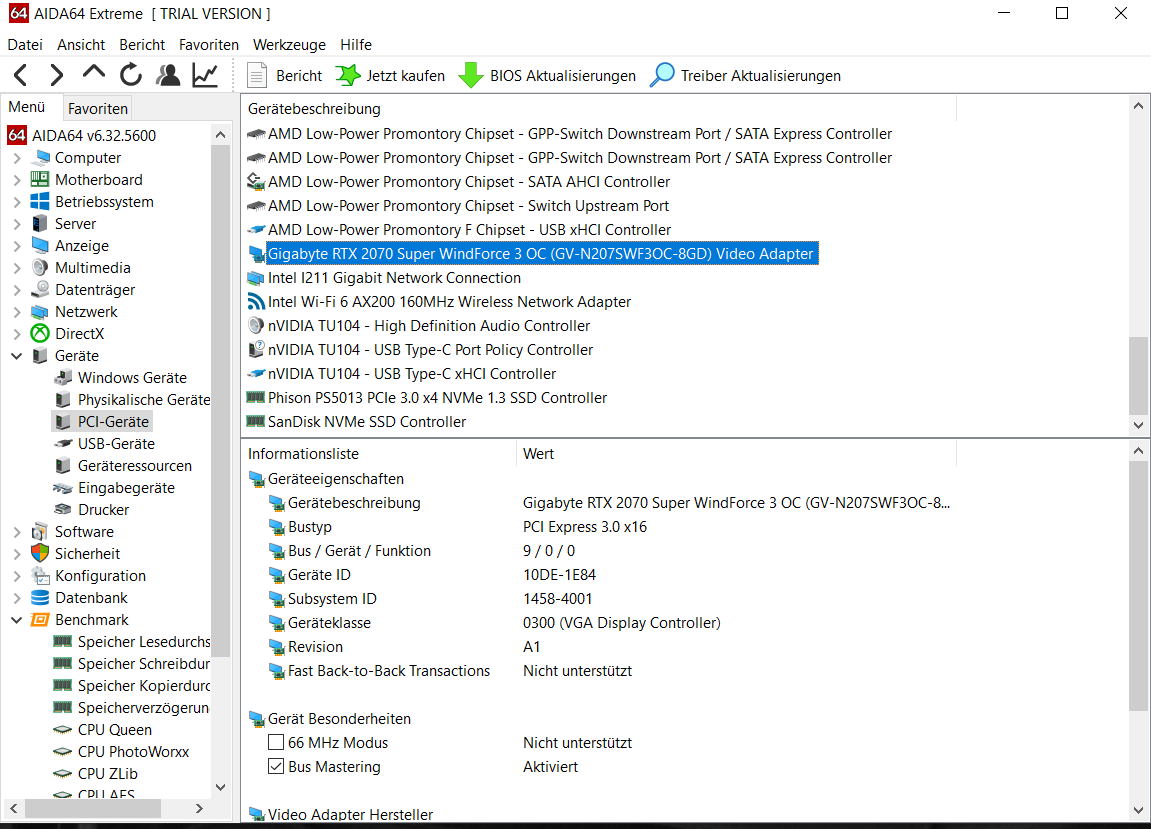This screenshot has height=829, width=1151.
Task: Click the refresh icon in toolbar
Action: tap(131, 75)
